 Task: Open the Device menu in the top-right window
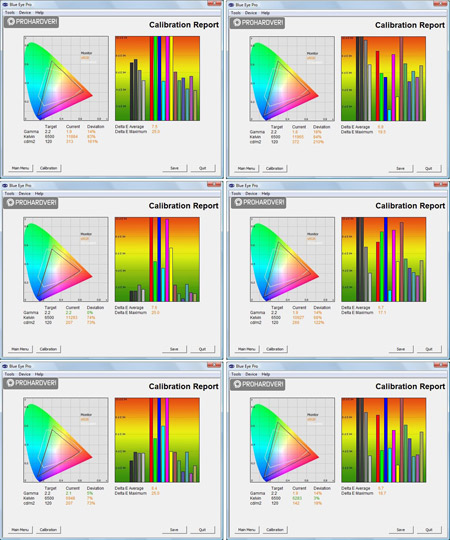251,13
